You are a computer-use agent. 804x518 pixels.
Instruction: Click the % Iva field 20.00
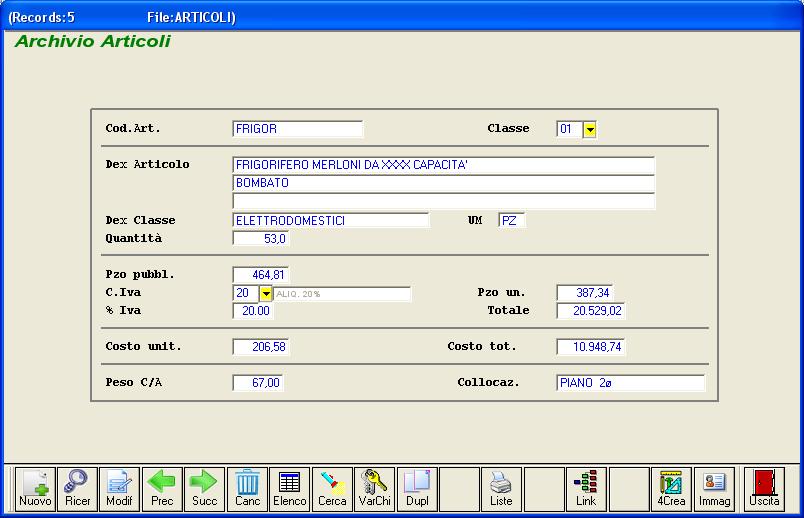coord(253,311)
